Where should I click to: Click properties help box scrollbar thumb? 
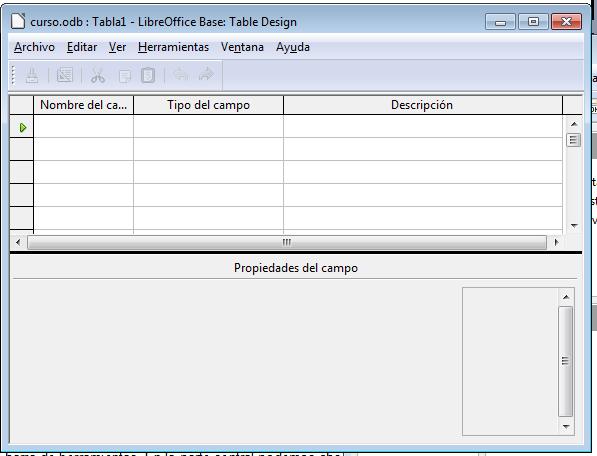[x=565, y=361]
